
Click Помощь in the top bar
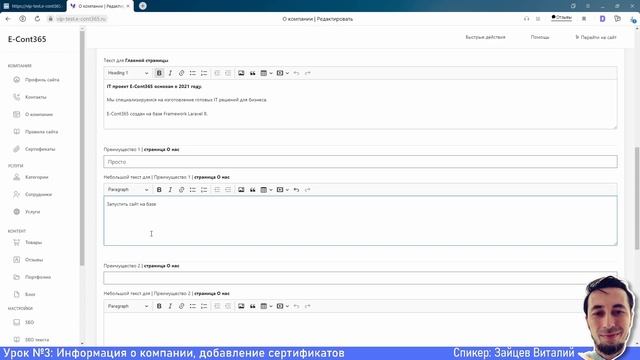pyautogui.click(x=540, y=37)
